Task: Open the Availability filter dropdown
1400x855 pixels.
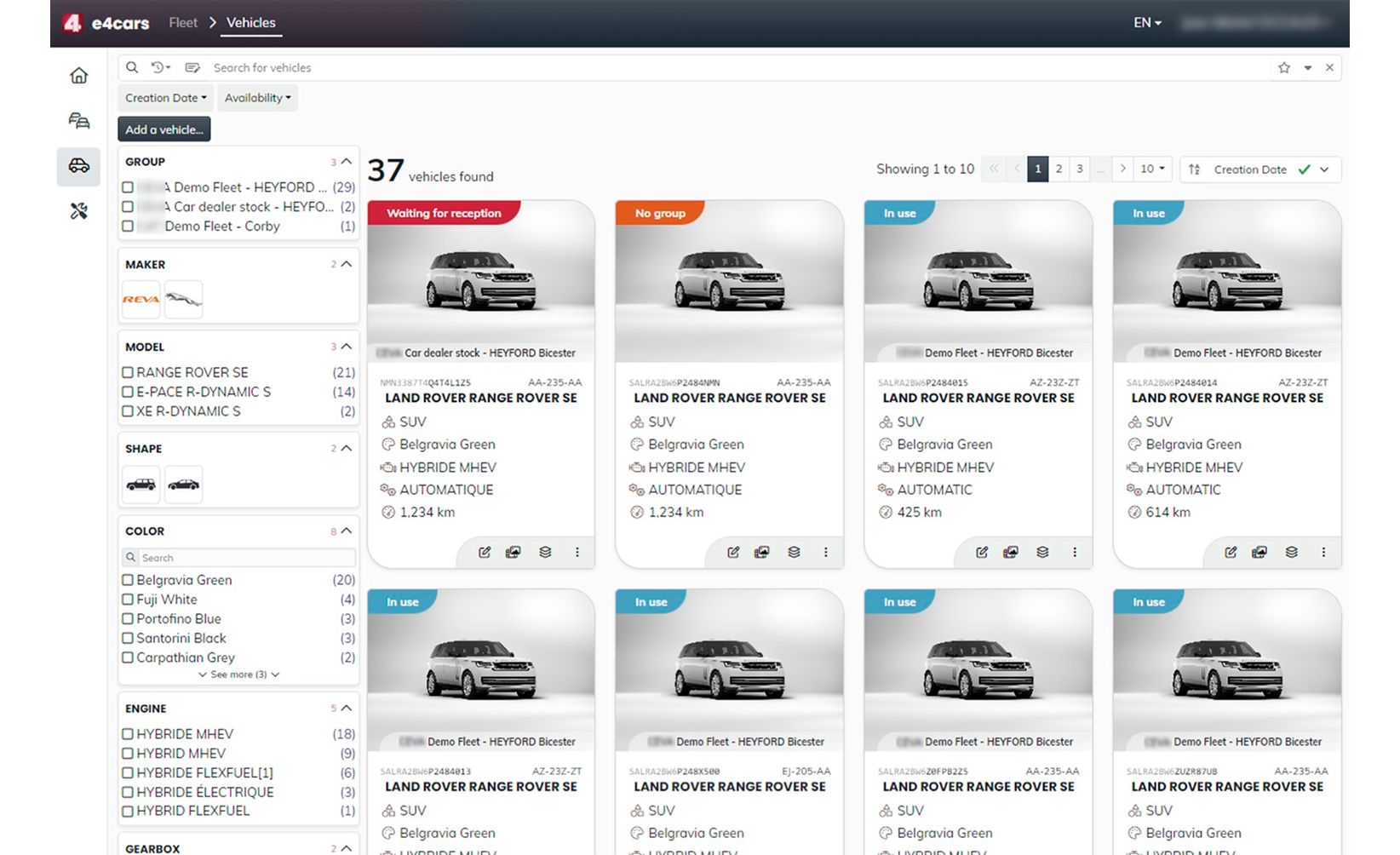Action: coord(257,98)
